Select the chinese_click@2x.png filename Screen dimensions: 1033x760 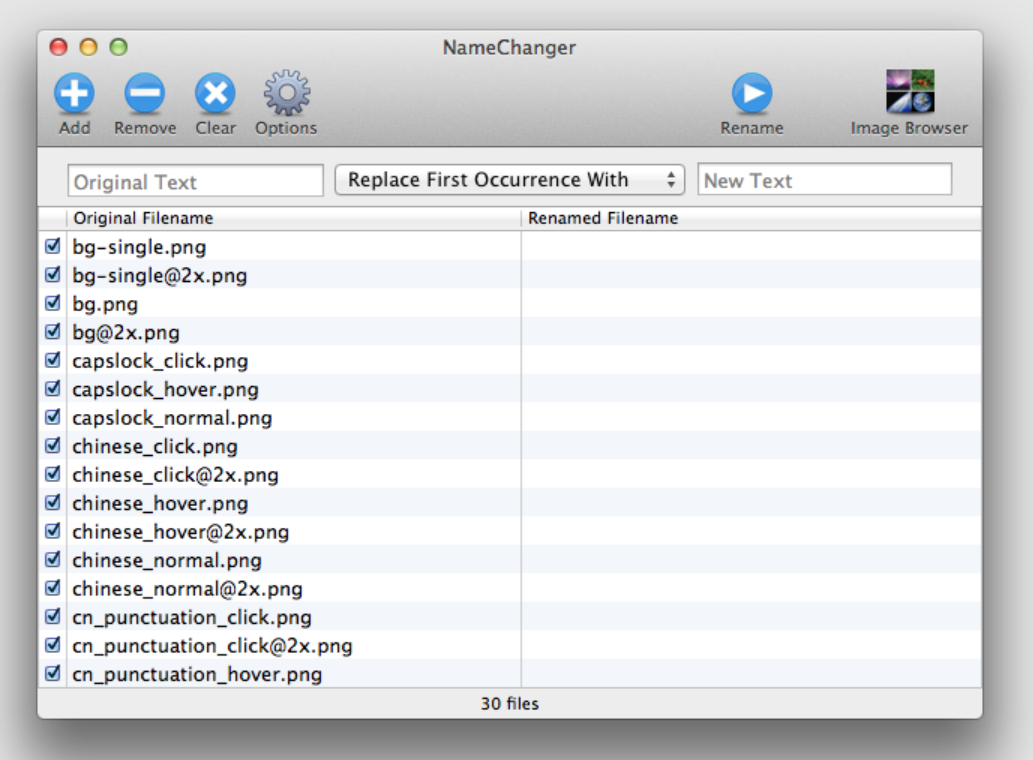pyautogui.click(x=175, y=475)
